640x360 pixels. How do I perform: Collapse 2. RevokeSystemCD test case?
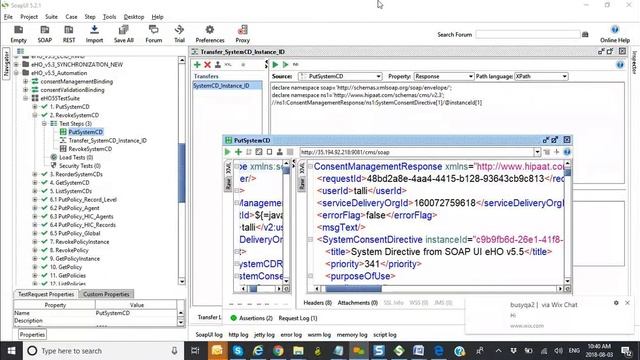[35, 115]
